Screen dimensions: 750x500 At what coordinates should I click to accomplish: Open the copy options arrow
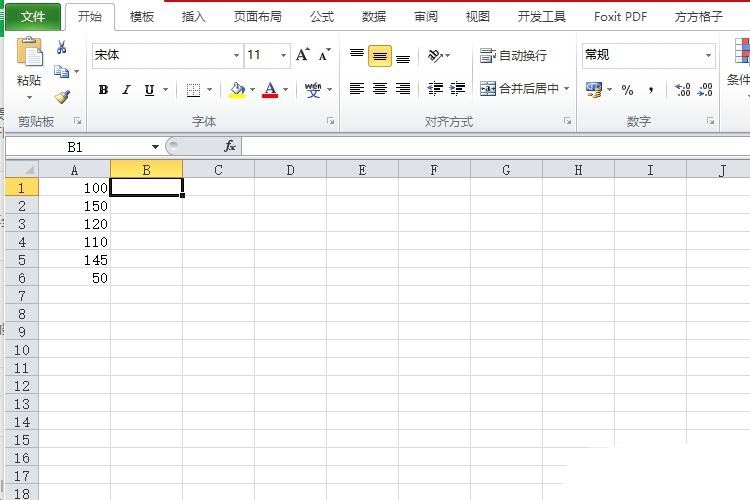[x=76, y=72]
